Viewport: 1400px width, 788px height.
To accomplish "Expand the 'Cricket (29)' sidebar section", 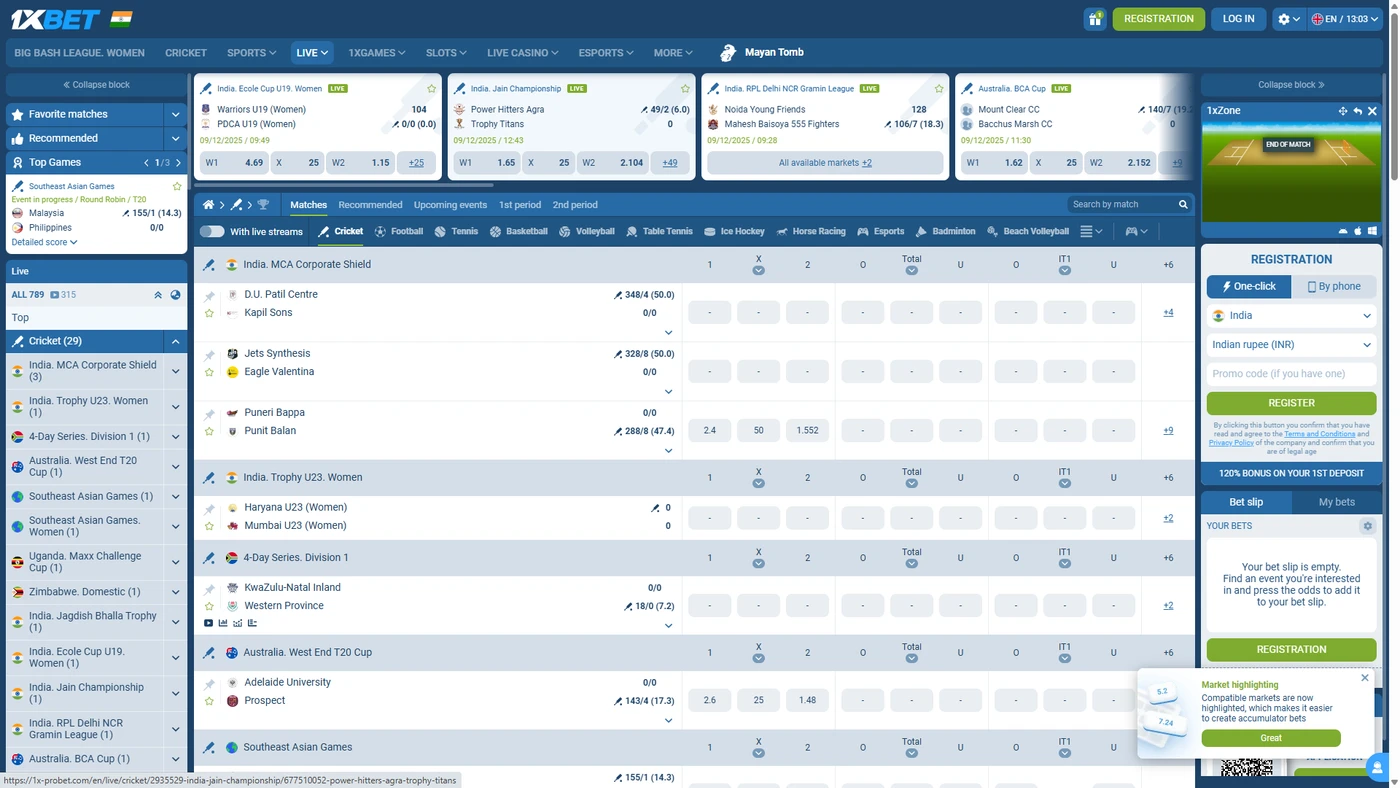I will [175, 340].
